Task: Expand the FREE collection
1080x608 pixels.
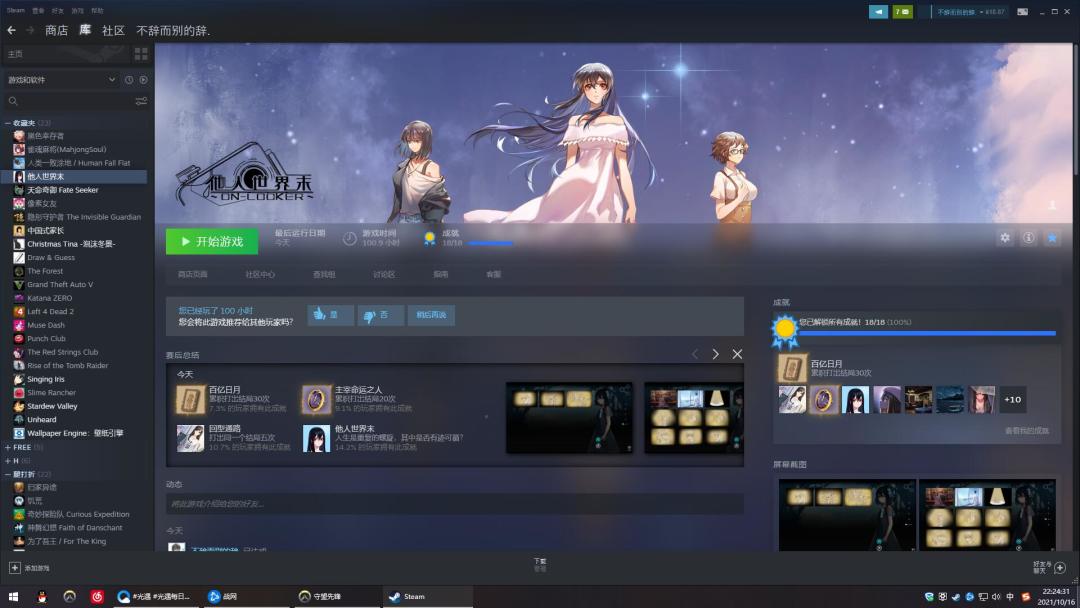Action: (8, 447)
